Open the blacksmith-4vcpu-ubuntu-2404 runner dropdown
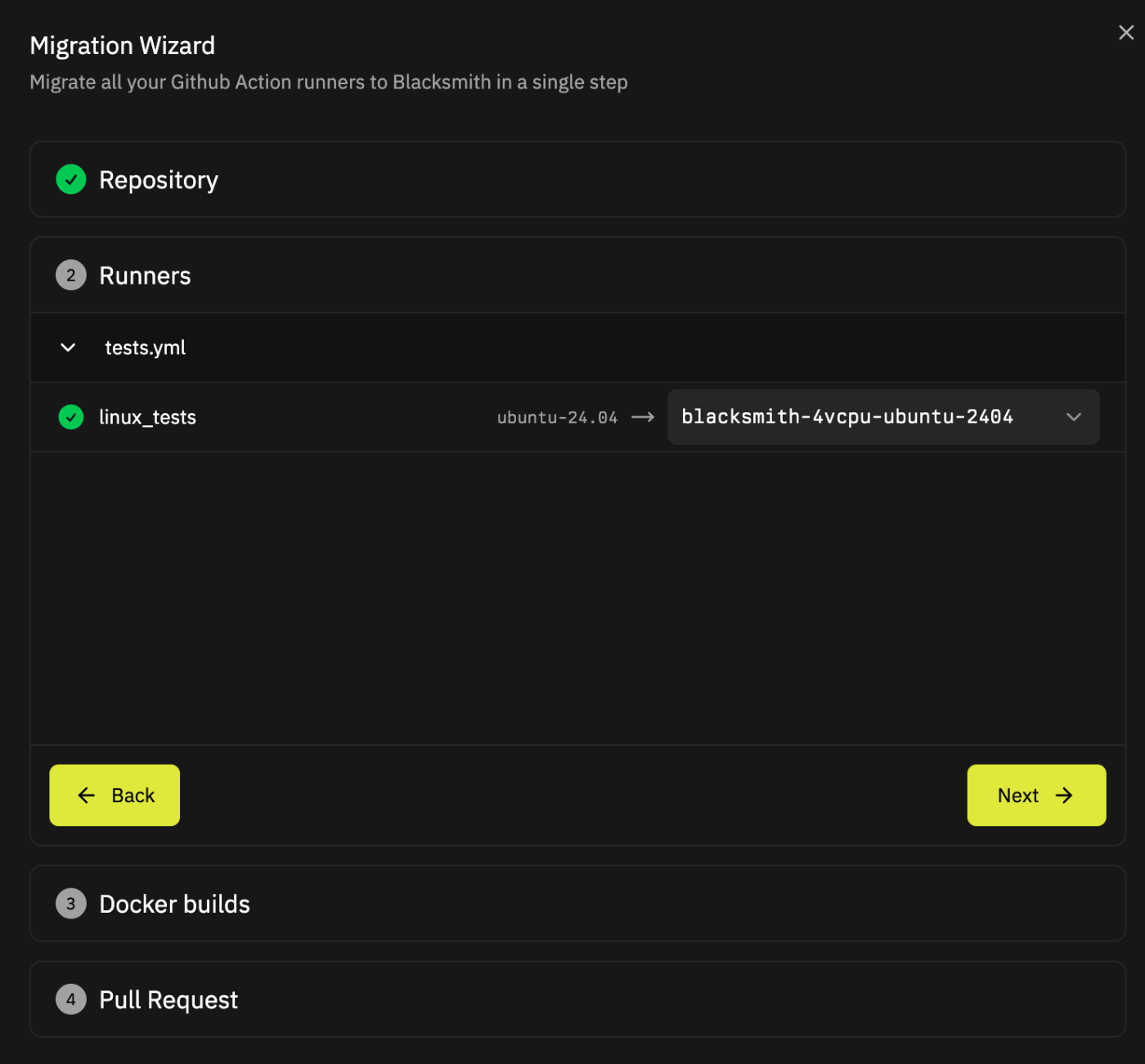Image resolution: width=1145 pixels, height=1064 pixels. [x=883, y=417]
